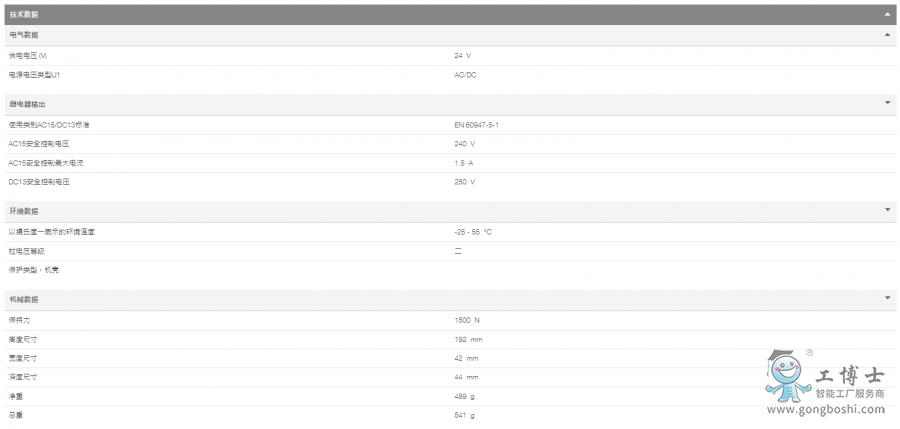Toggle the 环境数据 section arrow
This screenshot has width=900, height=429.
tap(887, 210)
